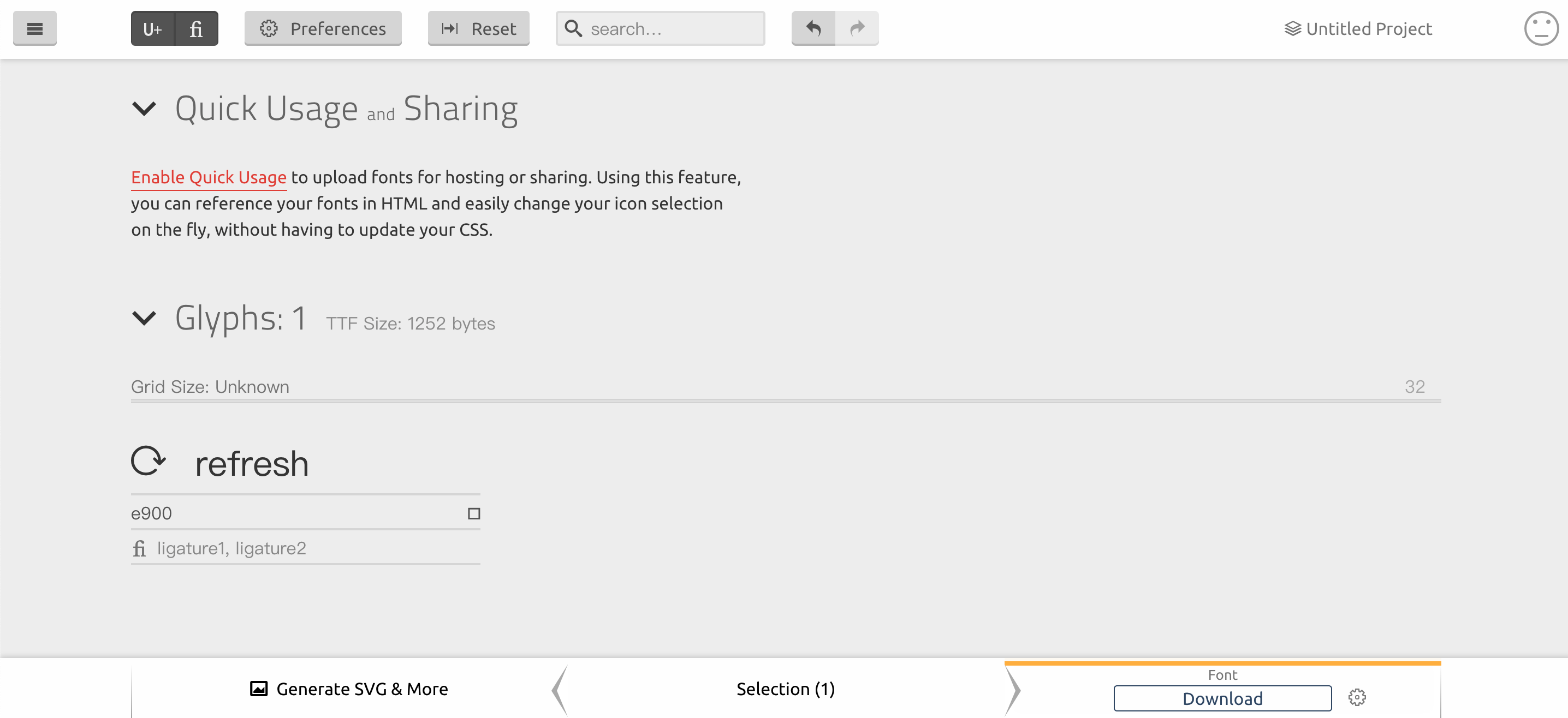Focus the search input field
This screenshot has height=718, width=1568.
tap(669, 28)
